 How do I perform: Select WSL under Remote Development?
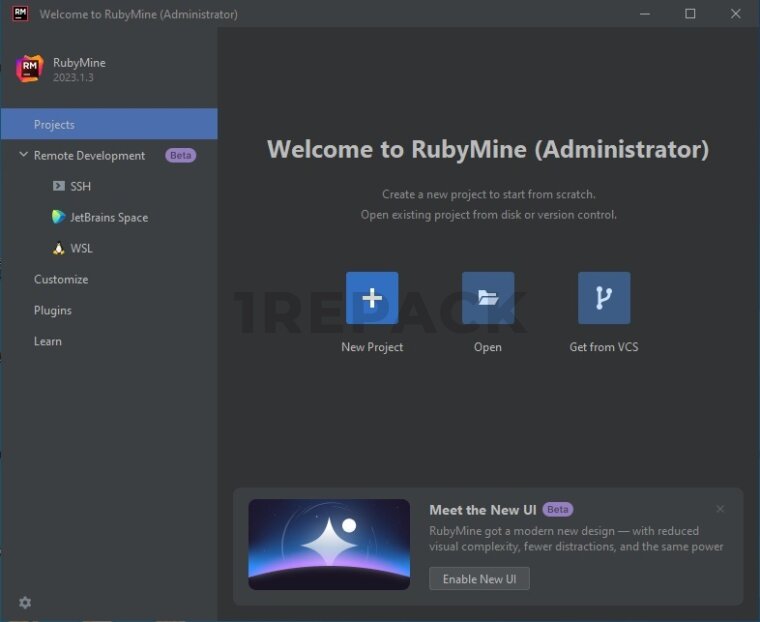pyautogui.click(x=81, y=249)
